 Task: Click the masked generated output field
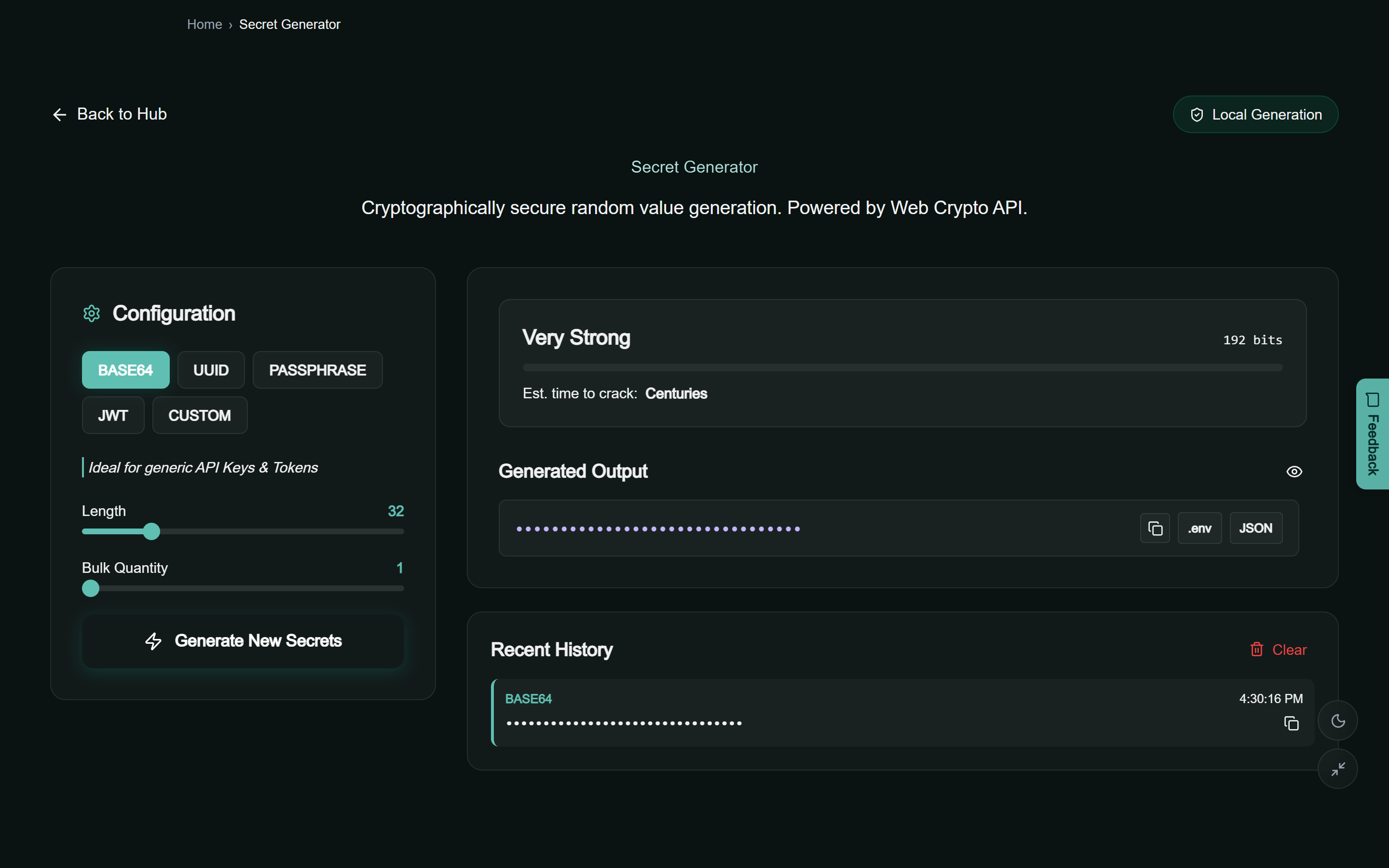pyautogui.click(x=899, y=528)
